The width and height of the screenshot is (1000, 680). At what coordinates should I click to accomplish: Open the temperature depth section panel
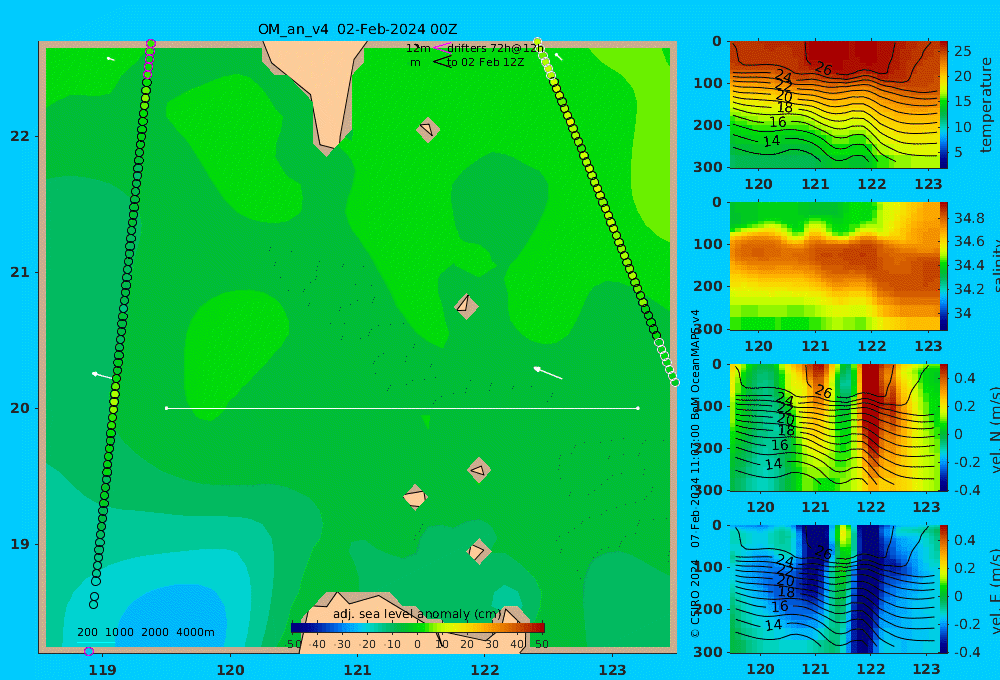(x=834, y=105)
